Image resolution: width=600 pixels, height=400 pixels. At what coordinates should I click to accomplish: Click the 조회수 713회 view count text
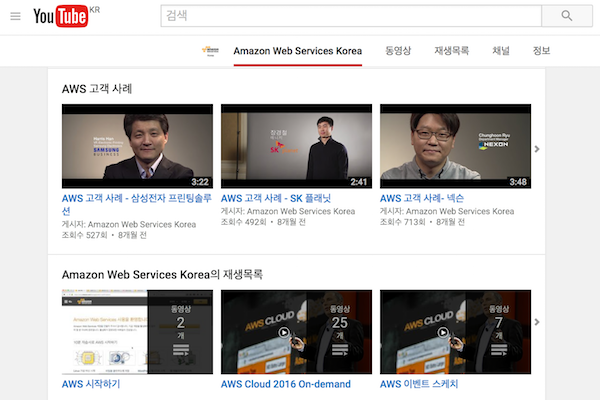[x=403, y=222]
